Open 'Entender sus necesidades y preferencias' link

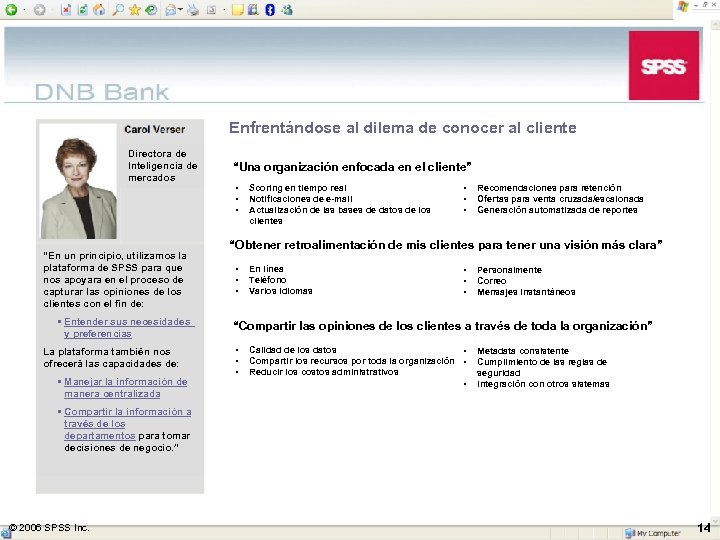pos(127,328)
